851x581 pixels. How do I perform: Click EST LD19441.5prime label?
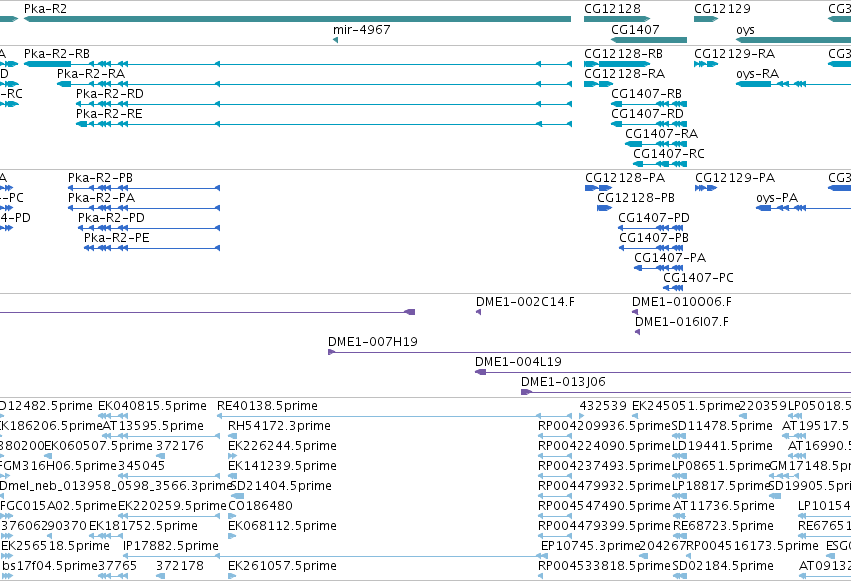pos(722,446)
